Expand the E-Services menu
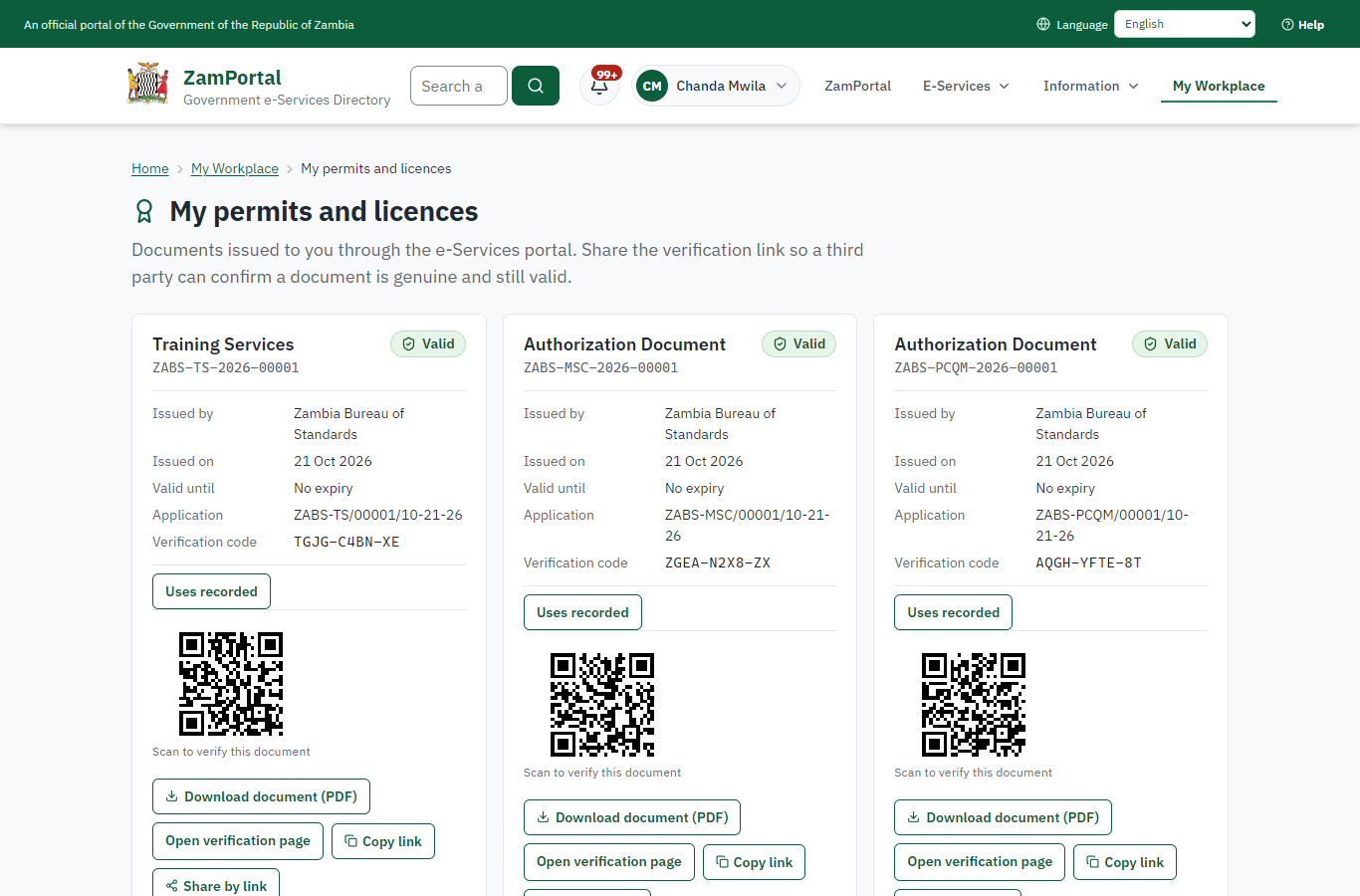Viewport: 1360px width, 896px height. (966, 86)
